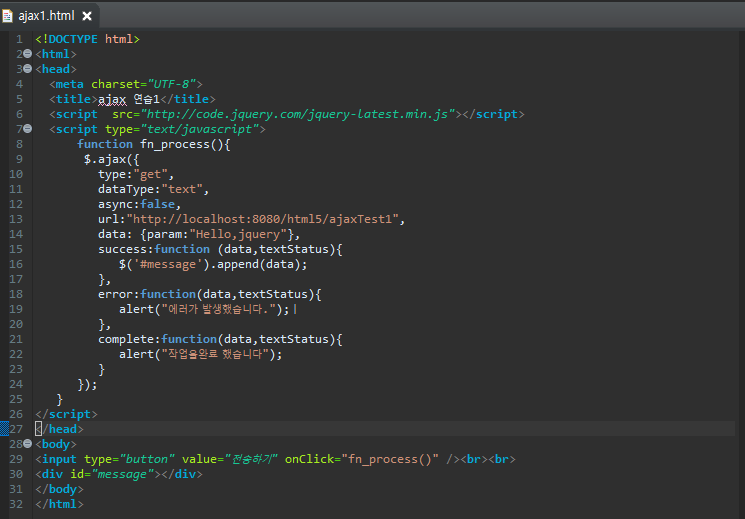
Task: Click the "get" string on line 10
Action: coord(151,174)
